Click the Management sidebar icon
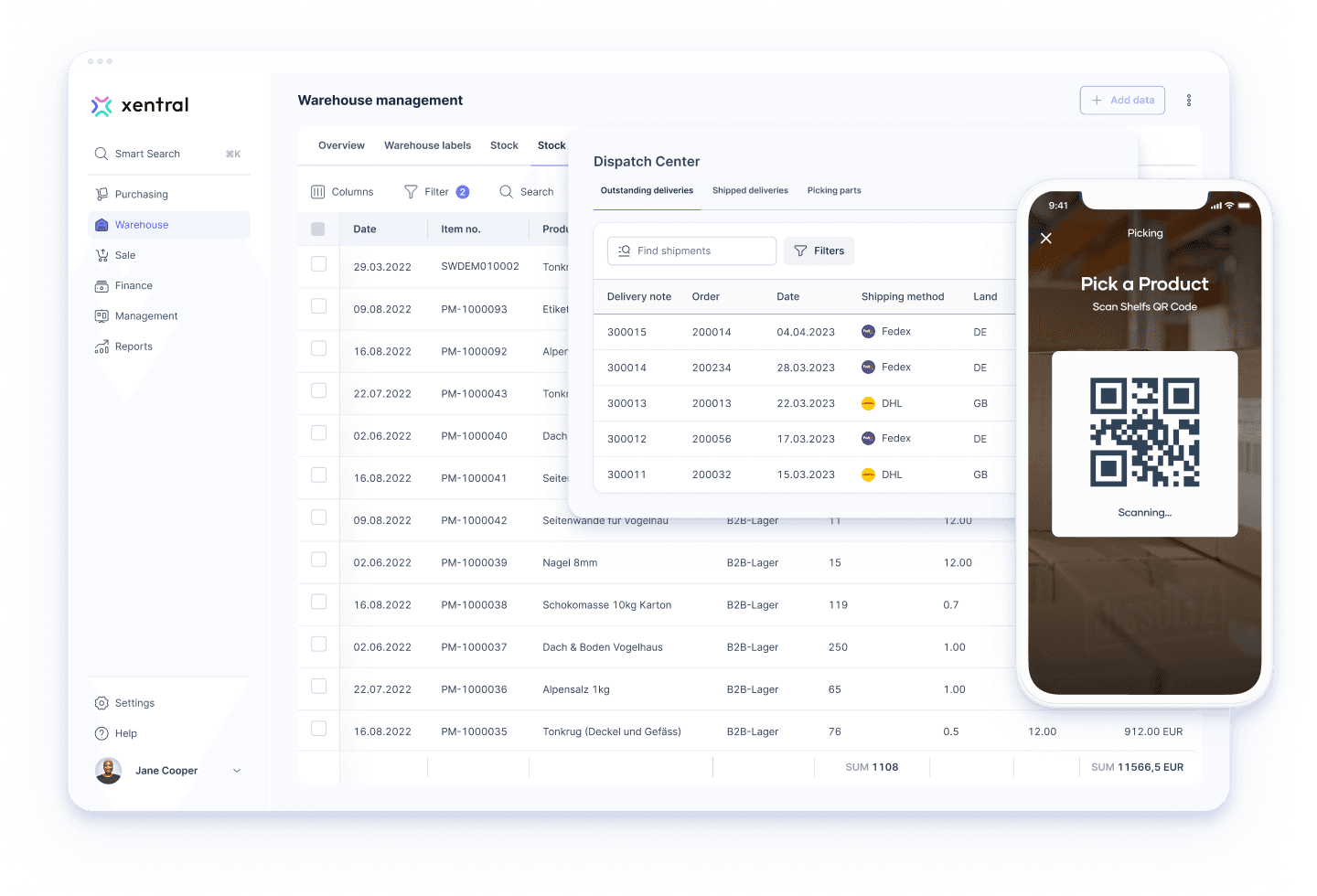Image resolution: width=1317 pixels, height=896 pixels. point(102,316)
